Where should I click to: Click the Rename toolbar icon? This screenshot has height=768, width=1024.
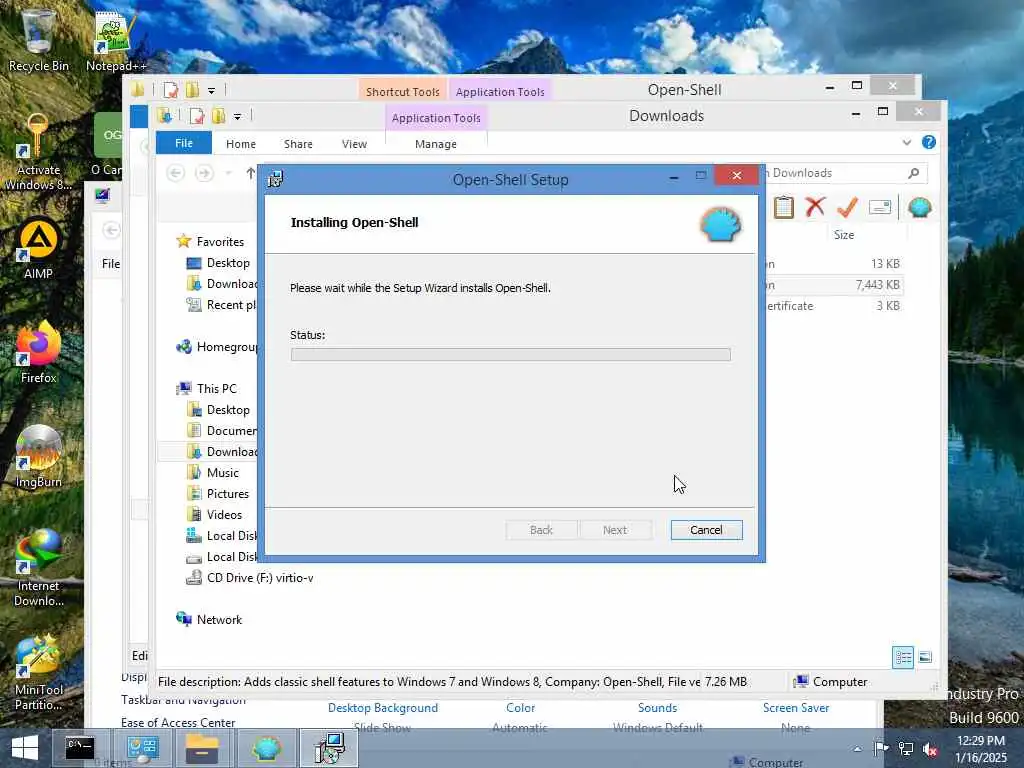point(880,208)
